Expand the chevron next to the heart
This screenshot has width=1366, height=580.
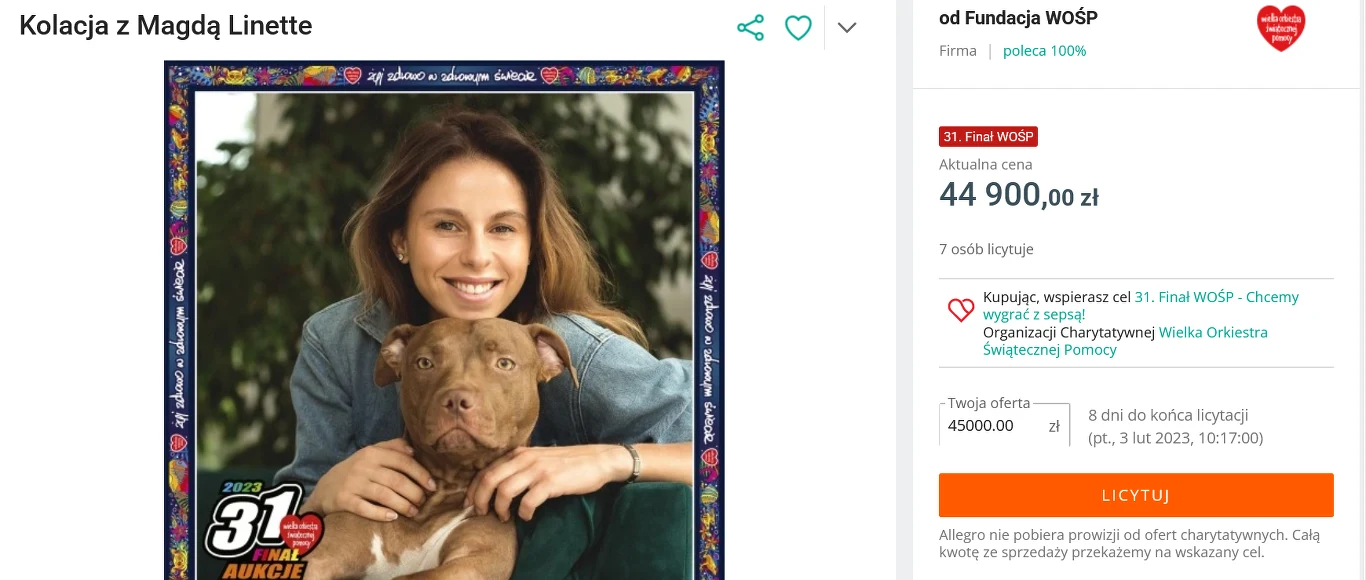pos(847,28)
